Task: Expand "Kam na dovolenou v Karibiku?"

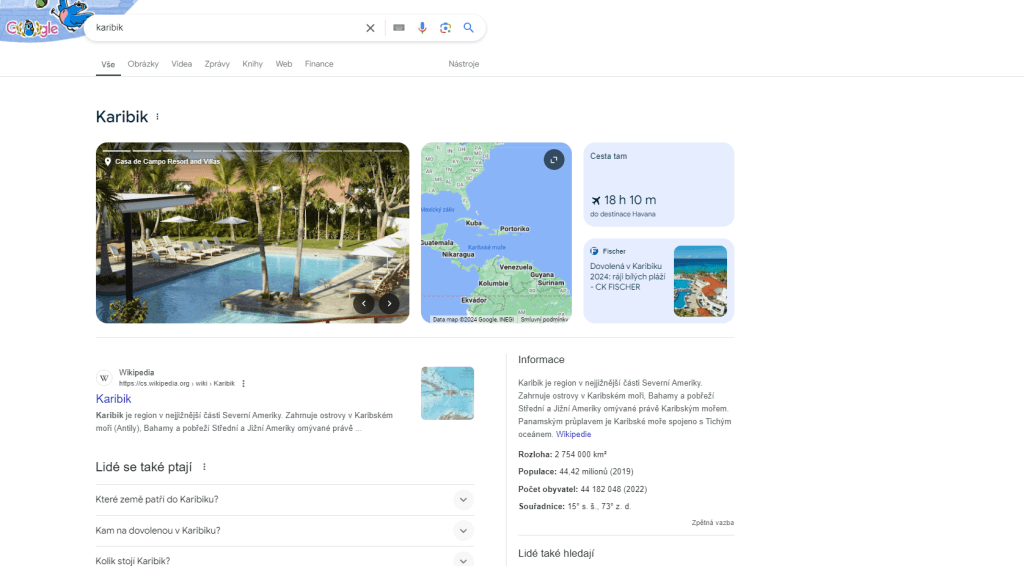Action: pos(462,531)
